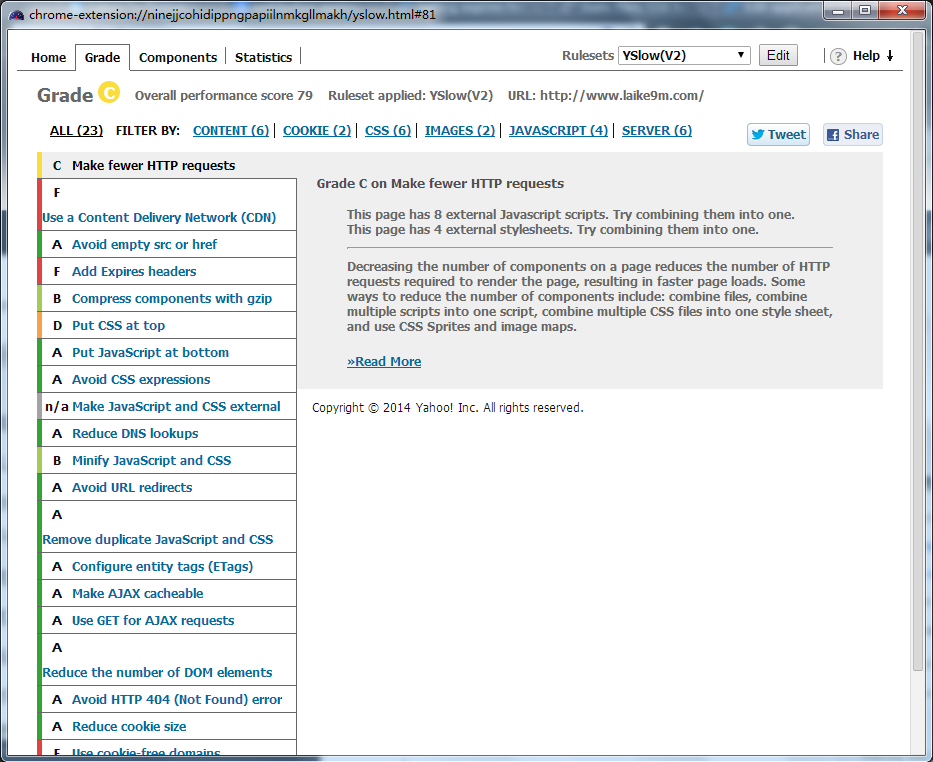This screenshot has height=762, width=933.
Task: Go to the Home tab
Action: [x=48, y=57]
